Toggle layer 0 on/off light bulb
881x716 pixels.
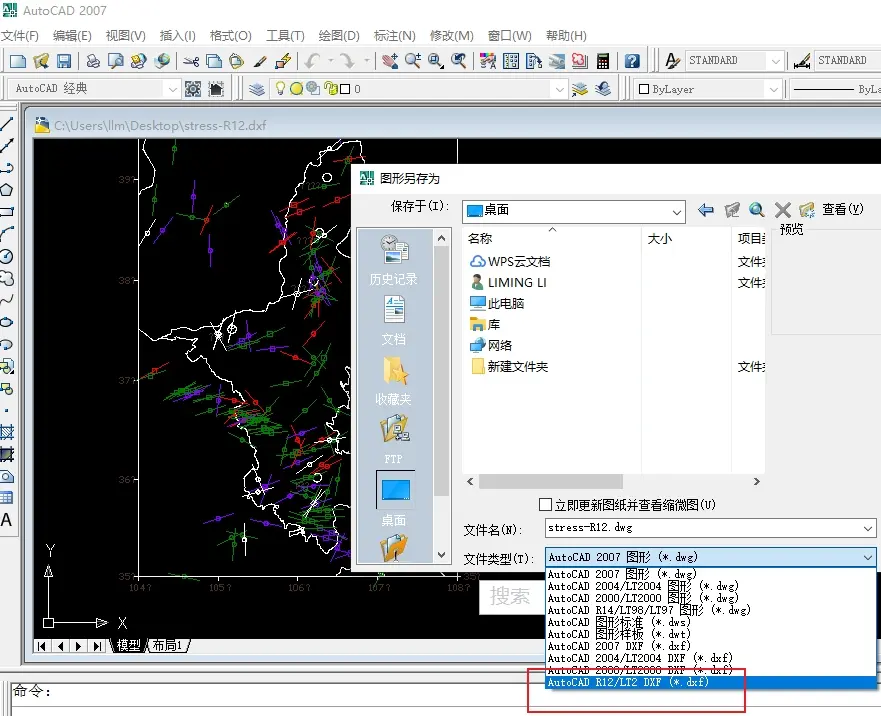280,88
